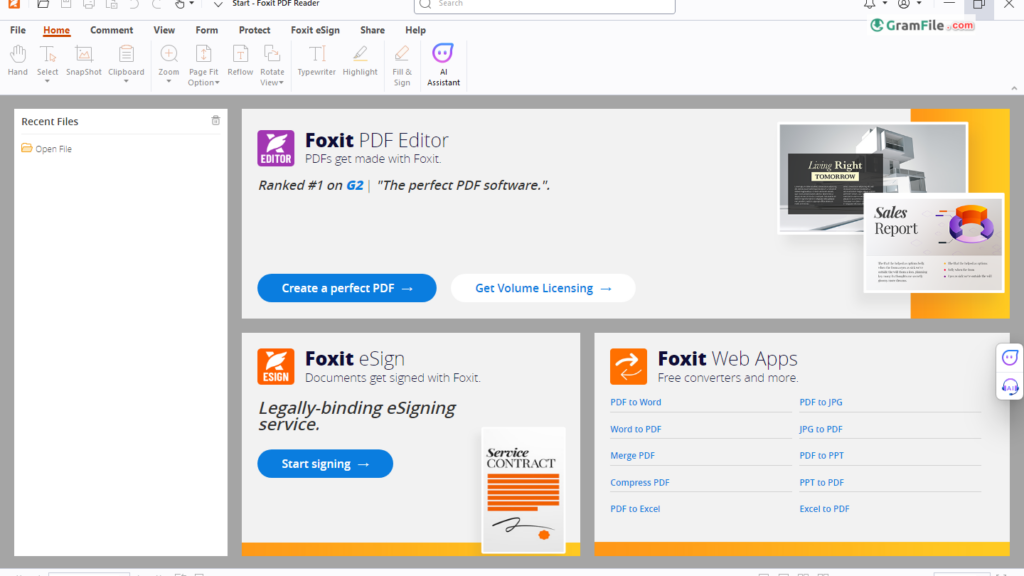The image size is (1024, 576).
Task: Click the Print icon in quick access bar
Action: click(88, 4)
